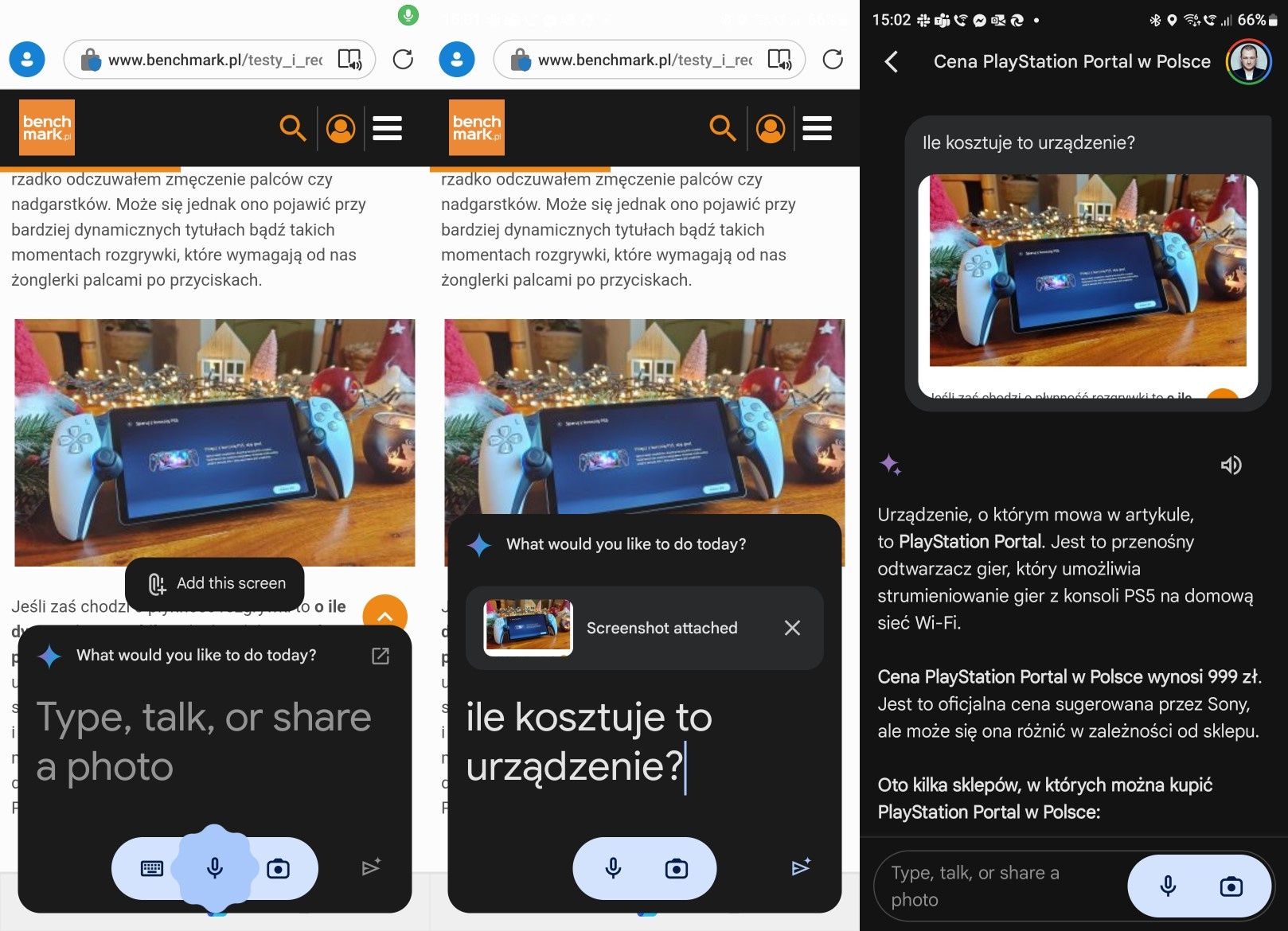
Task: Tap the 'Add this screen' button
Action: point(215,583)
